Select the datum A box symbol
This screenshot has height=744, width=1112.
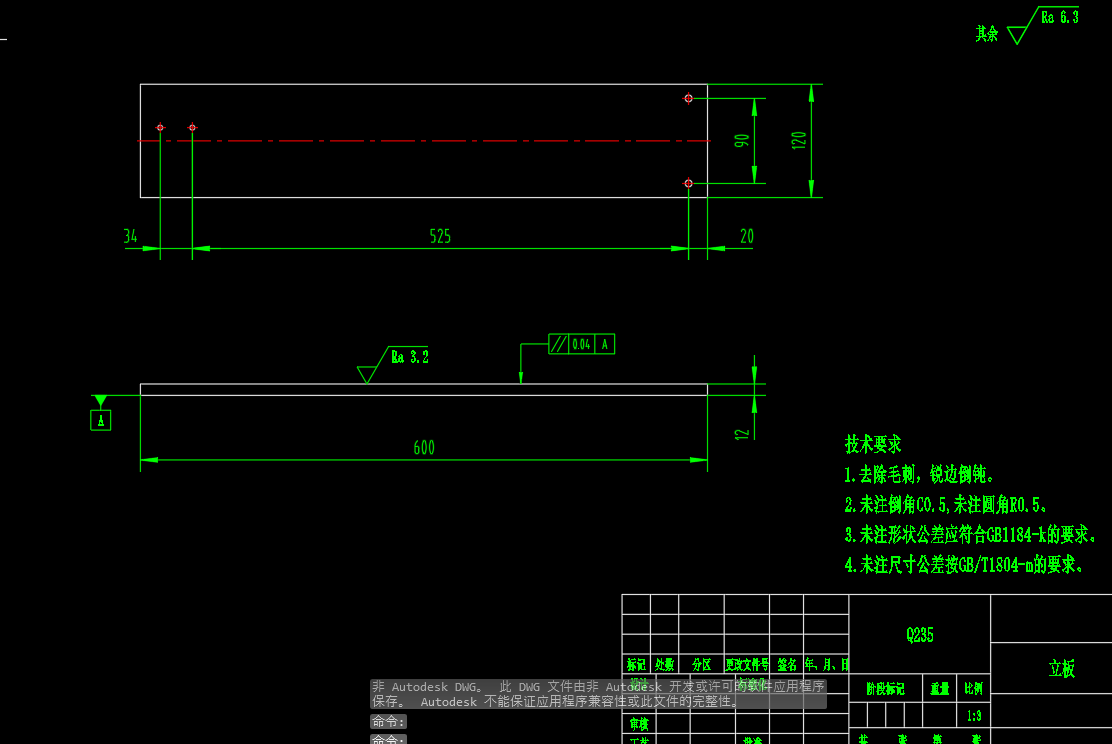coord(101,421)
